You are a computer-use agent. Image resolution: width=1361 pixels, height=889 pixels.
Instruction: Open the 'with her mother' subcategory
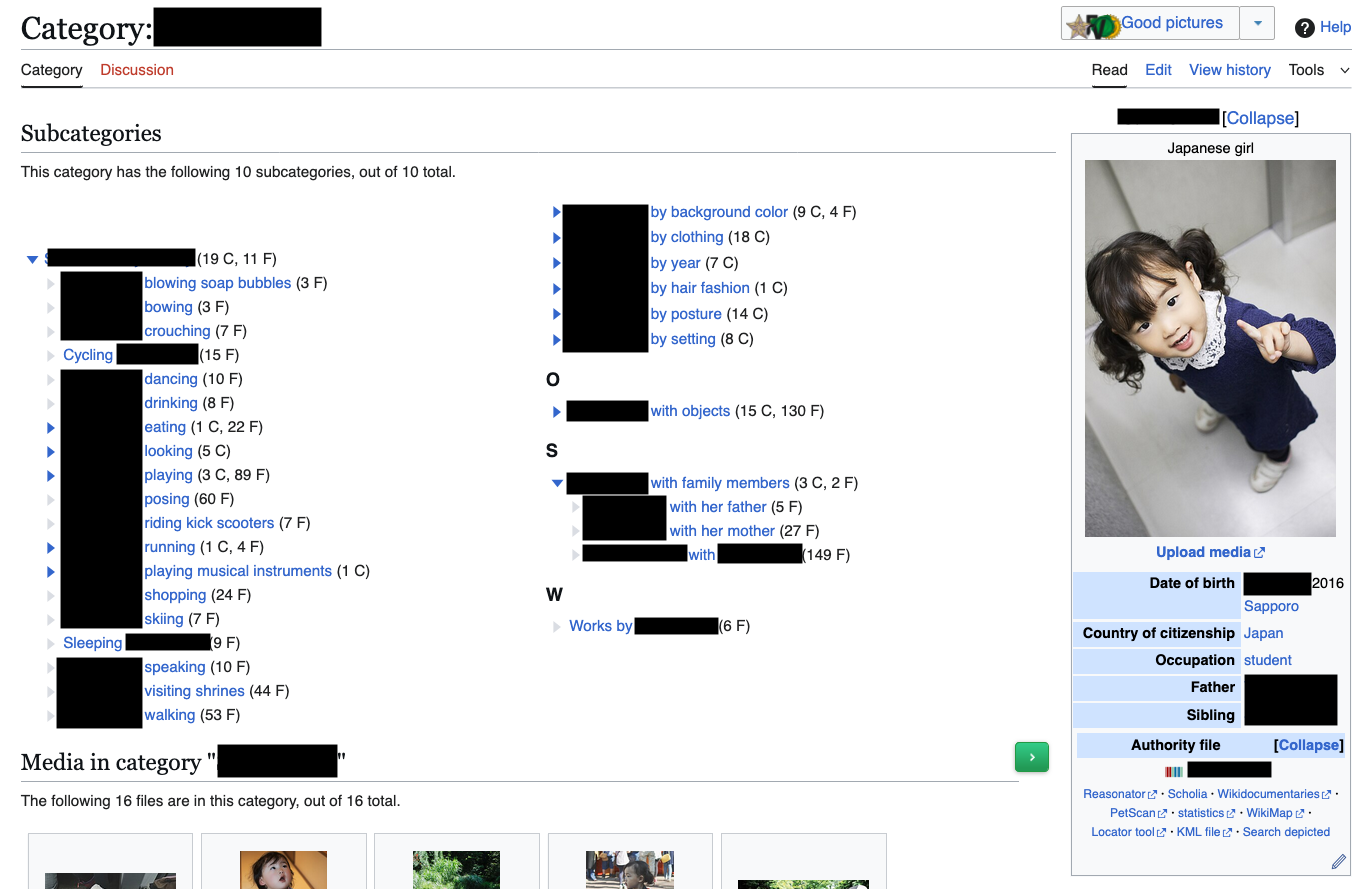(x=722, y=531)
